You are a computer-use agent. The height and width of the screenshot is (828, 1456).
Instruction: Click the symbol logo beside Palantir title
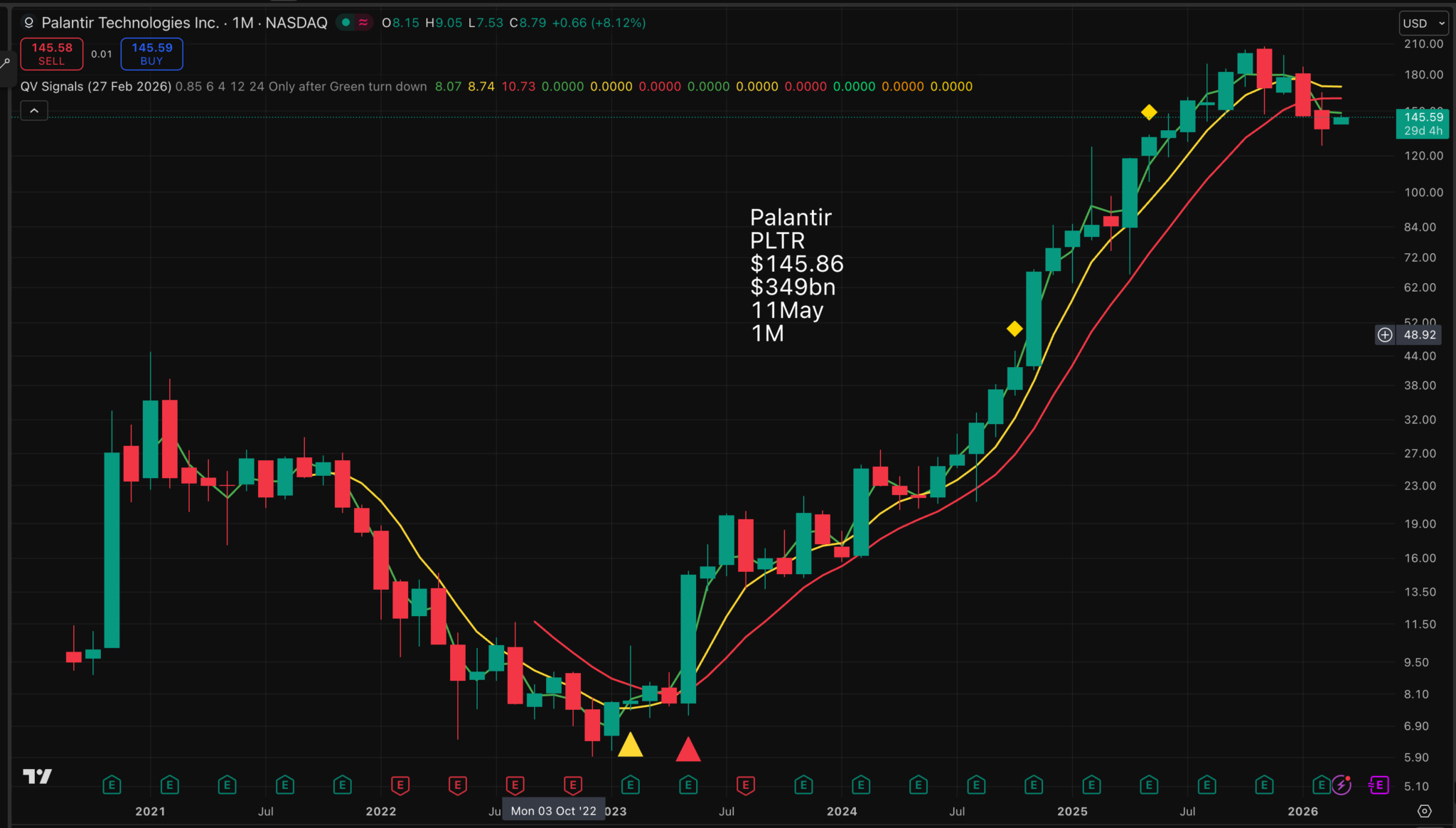[x=28, y=23]
